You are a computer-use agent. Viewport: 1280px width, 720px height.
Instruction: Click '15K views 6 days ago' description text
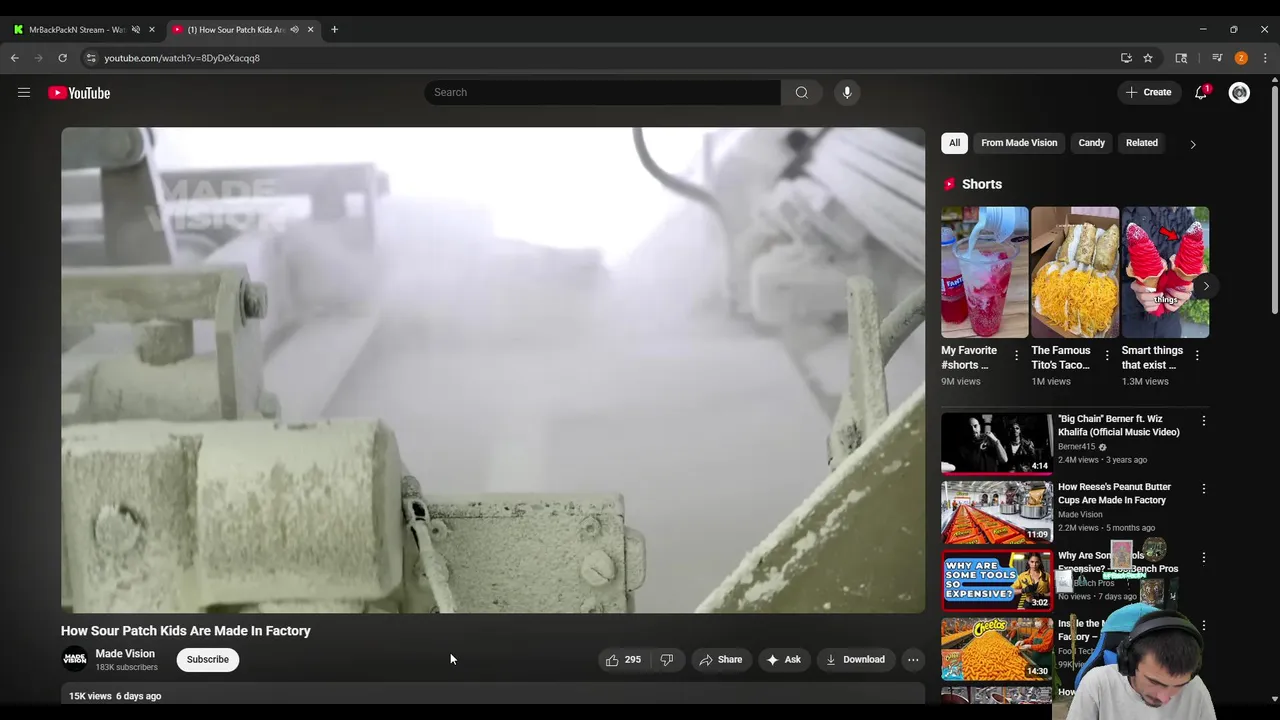pos(115,696)
